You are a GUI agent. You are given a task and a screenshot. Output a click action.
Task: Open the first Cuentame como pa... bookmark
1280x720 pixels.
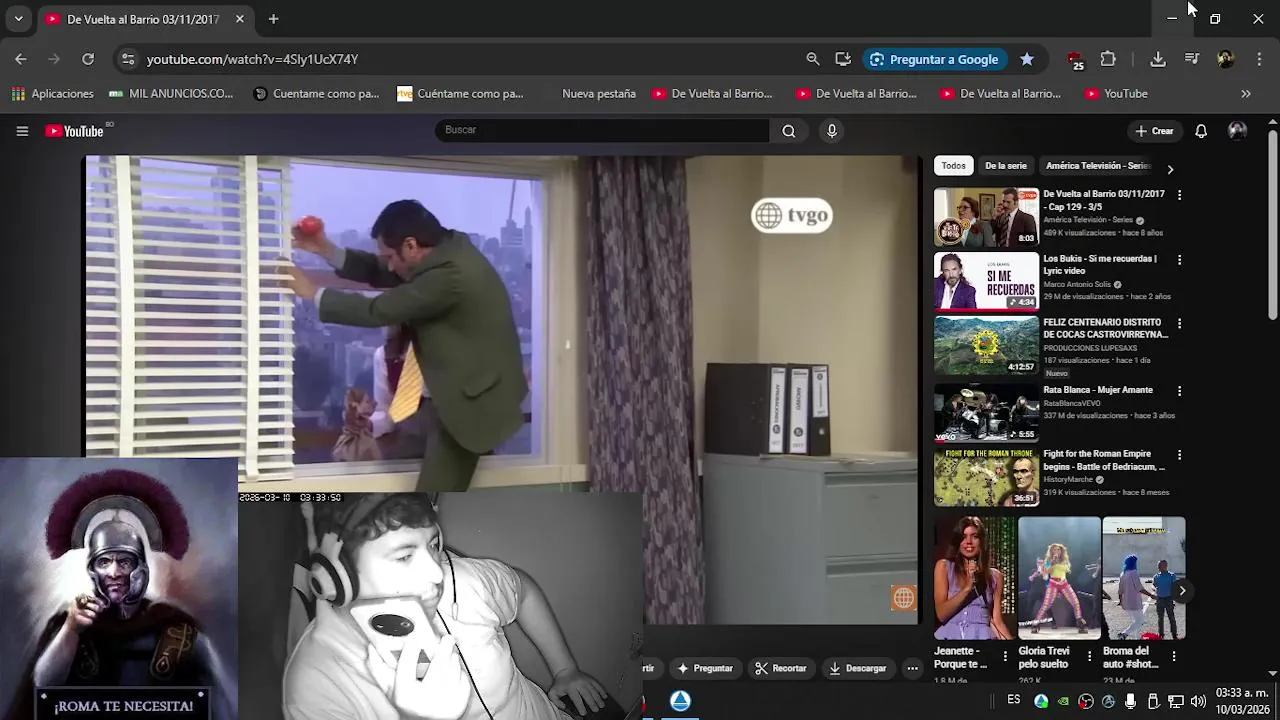[316, 94]
